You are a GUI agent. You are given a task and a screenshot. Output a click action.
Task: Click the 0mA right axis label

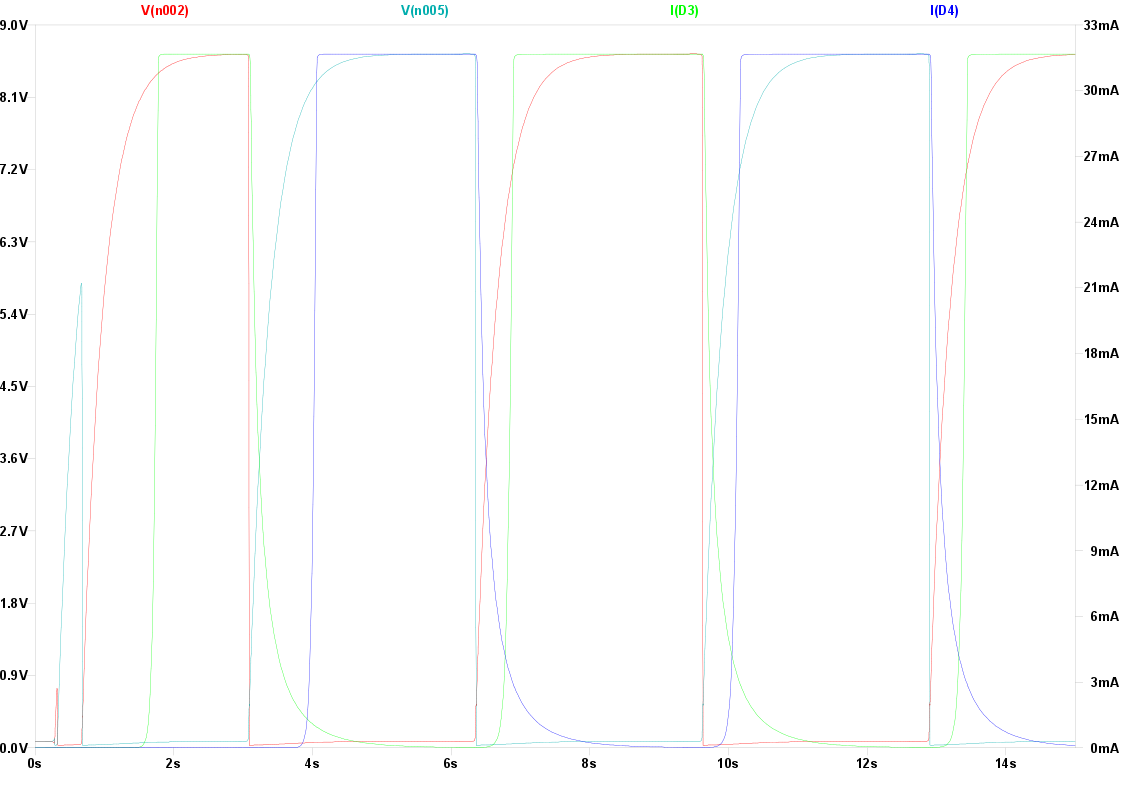1104,748
